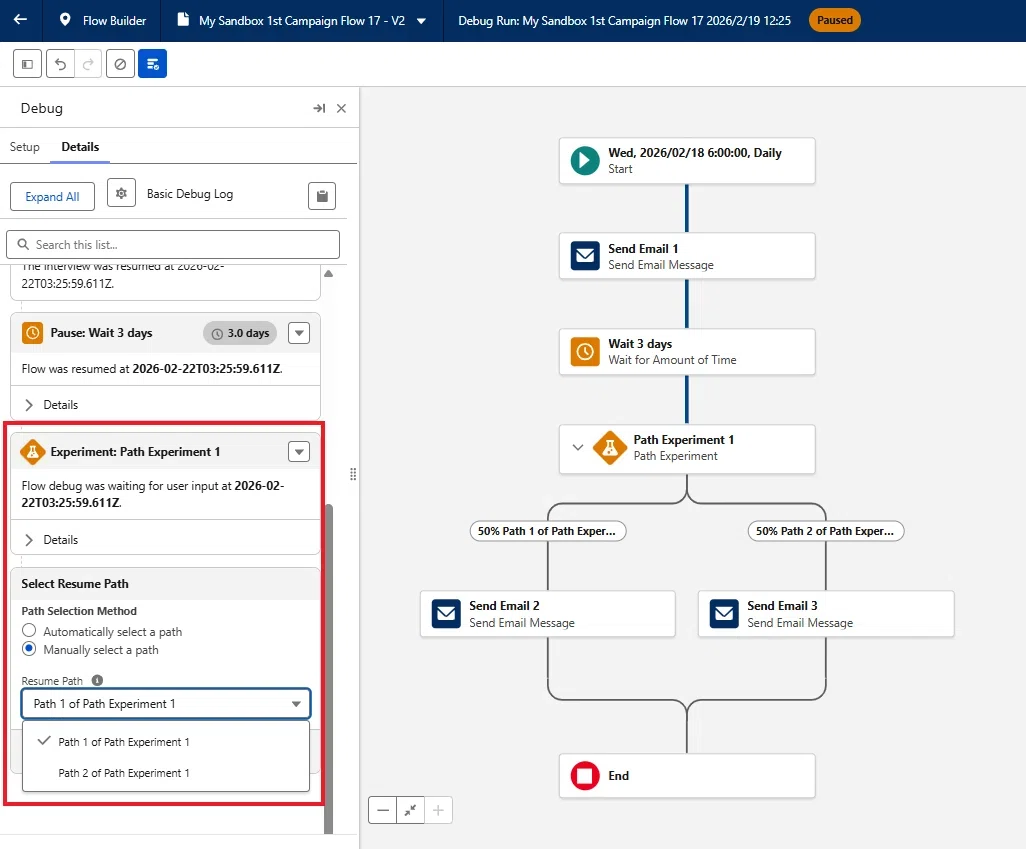The image size is (1026, 849).
Task: Click the Path Experiment 1 flask icon
Action: click(x=610, y=448)
